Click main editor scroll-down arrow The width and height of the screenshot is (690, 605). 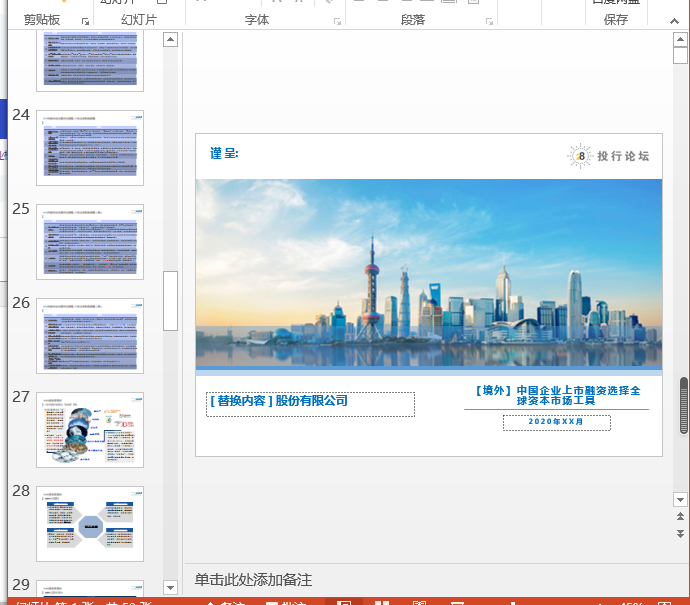(x=680, y=499)
